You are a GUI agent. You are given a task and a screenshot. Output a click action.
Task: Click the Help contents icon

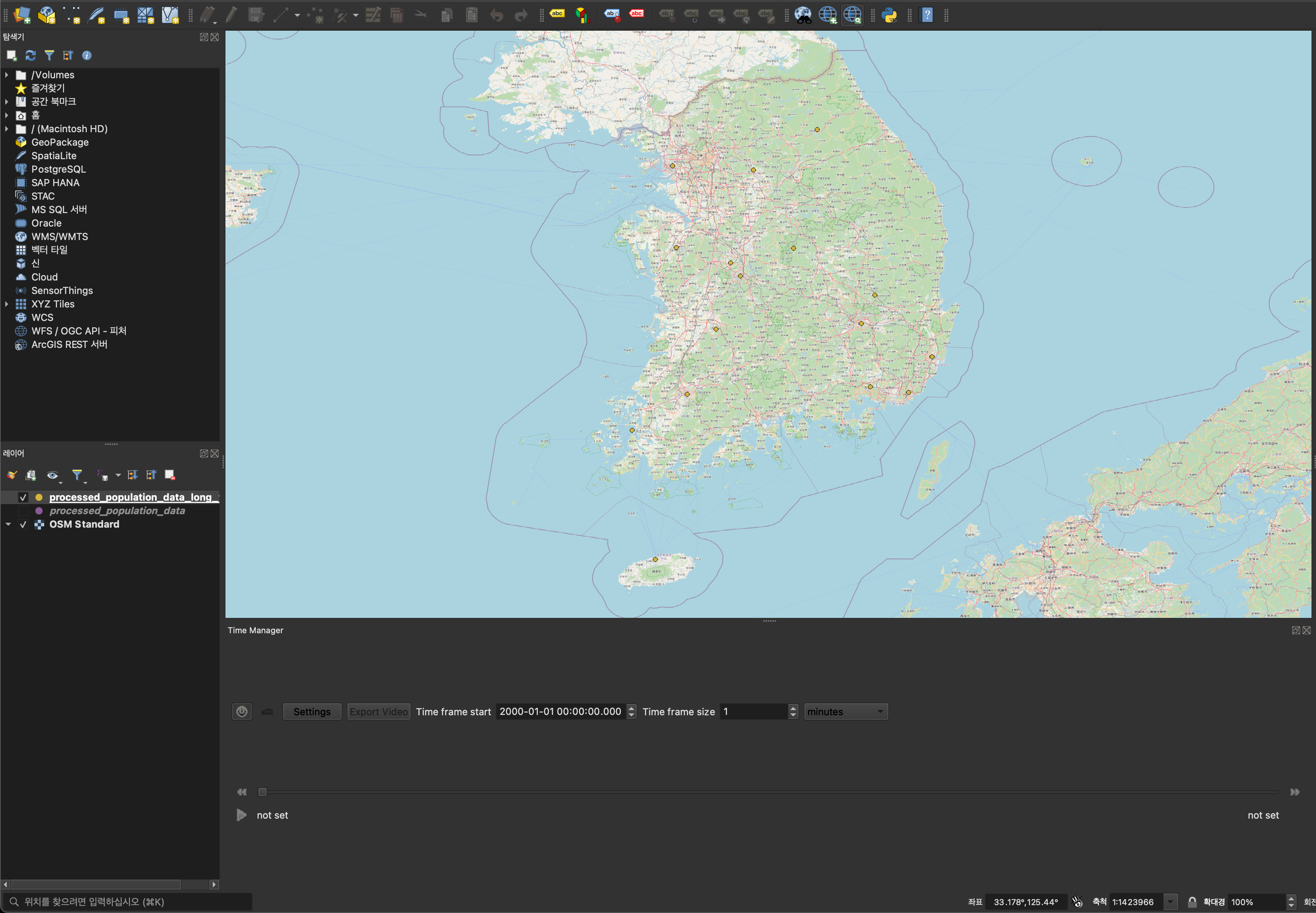927,15
